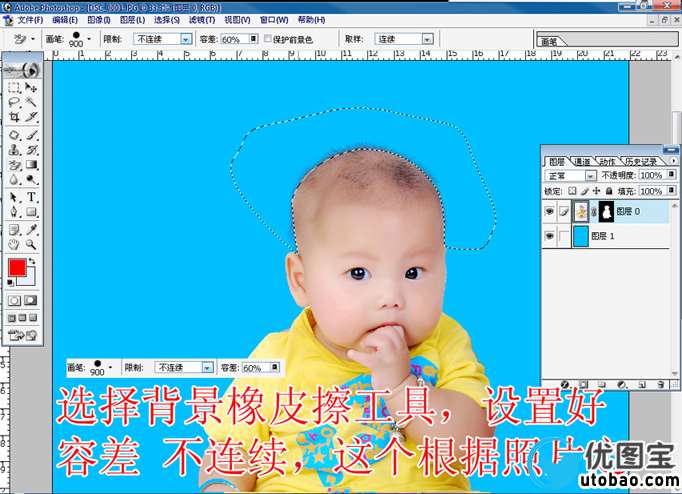The height and width of the screenshot is (494, 682).
Task: Select the Pen tool
Action: 14,212
